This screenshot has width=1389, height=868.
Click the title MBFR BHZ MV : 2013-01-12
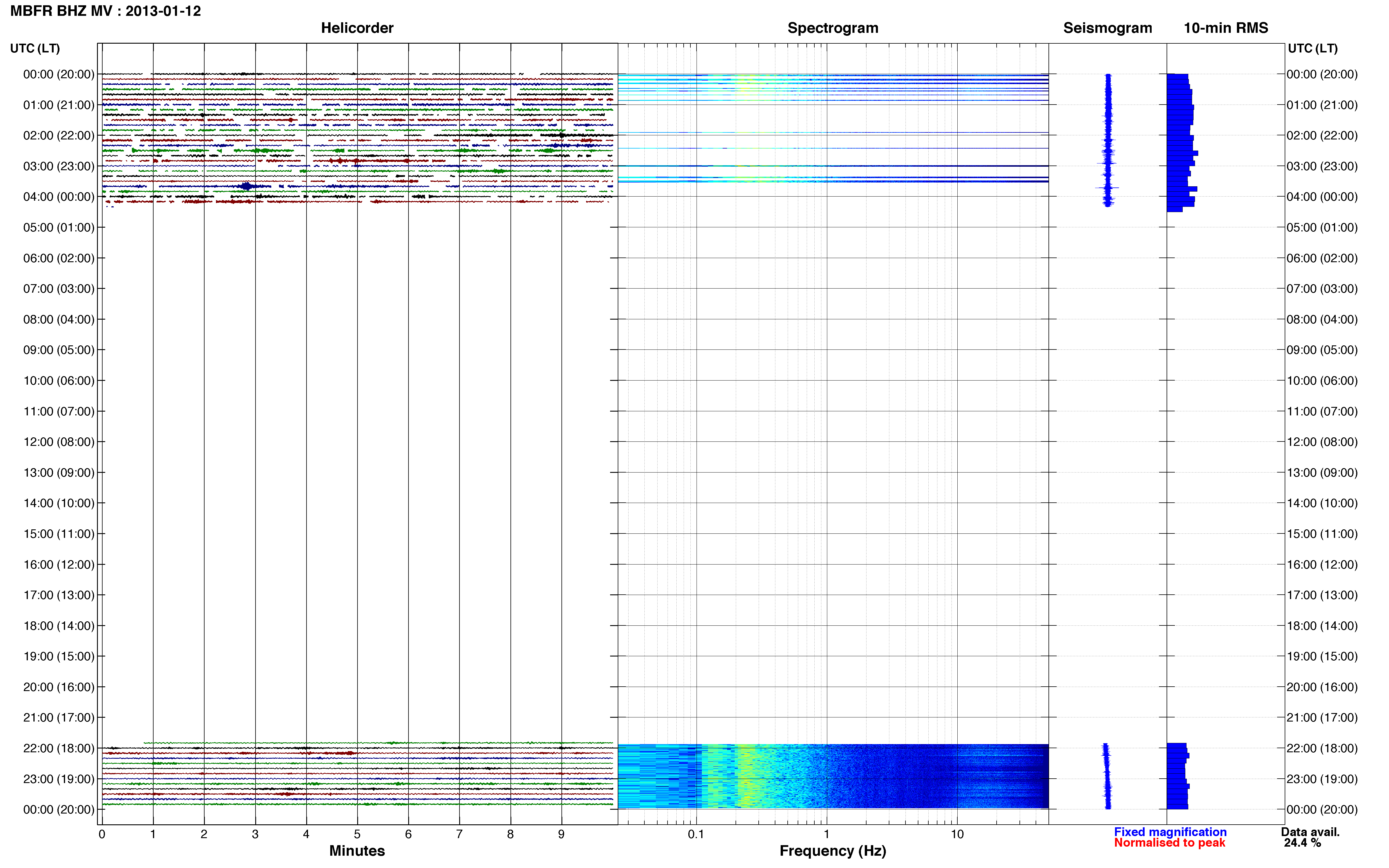pos(106,11)
